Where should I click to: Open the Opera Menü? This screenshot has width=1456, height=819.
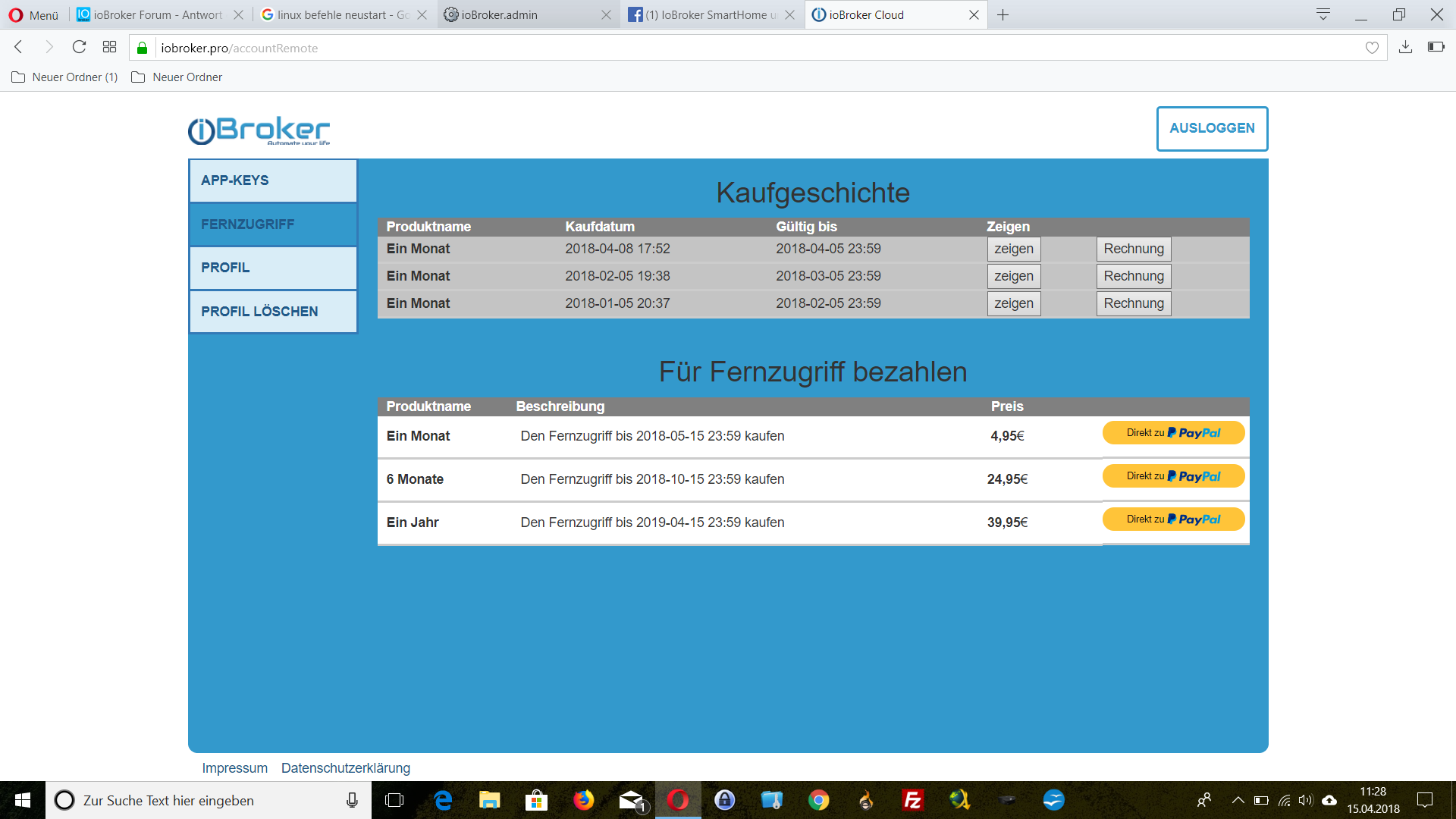pyautogui.click(x=33, y=14)
